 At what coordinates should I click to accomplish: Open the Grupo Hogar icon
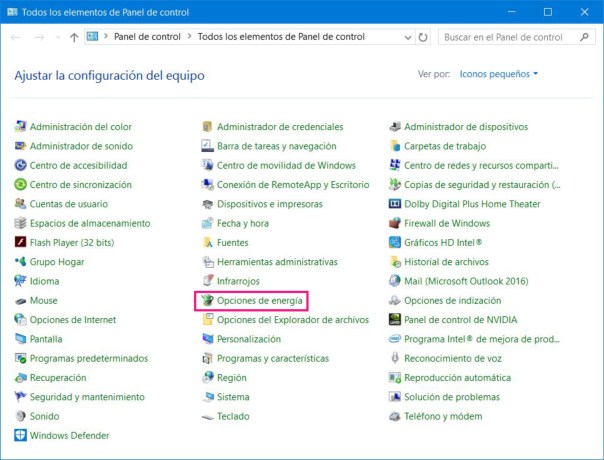click(20, 261)
